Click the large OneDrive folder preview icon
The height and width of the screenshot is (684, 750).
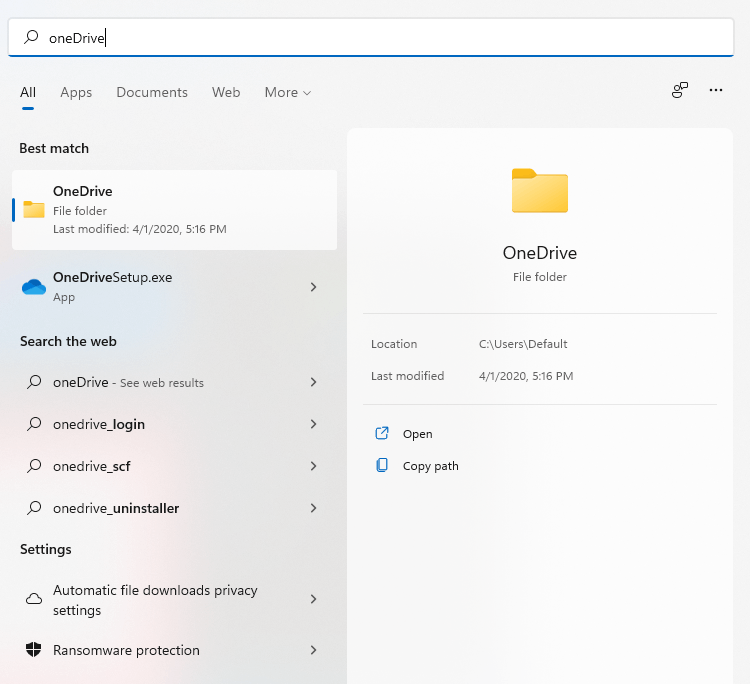(x=540, y=190)
